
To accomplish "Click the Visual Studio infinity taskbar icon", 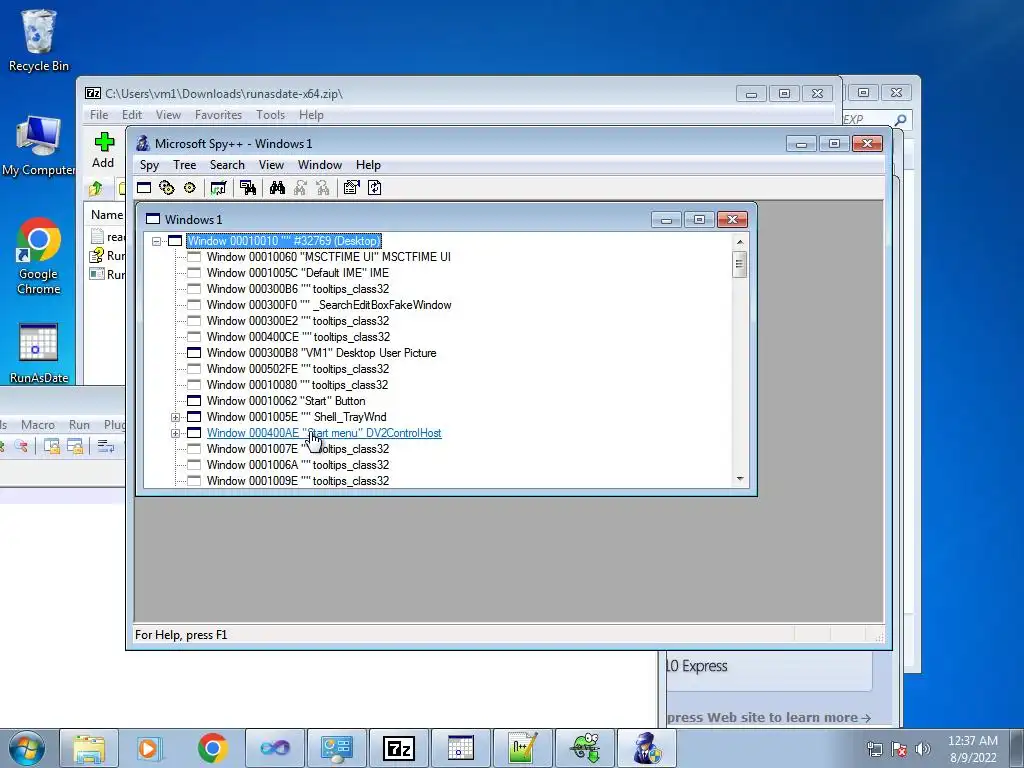I will pos(275,748).
